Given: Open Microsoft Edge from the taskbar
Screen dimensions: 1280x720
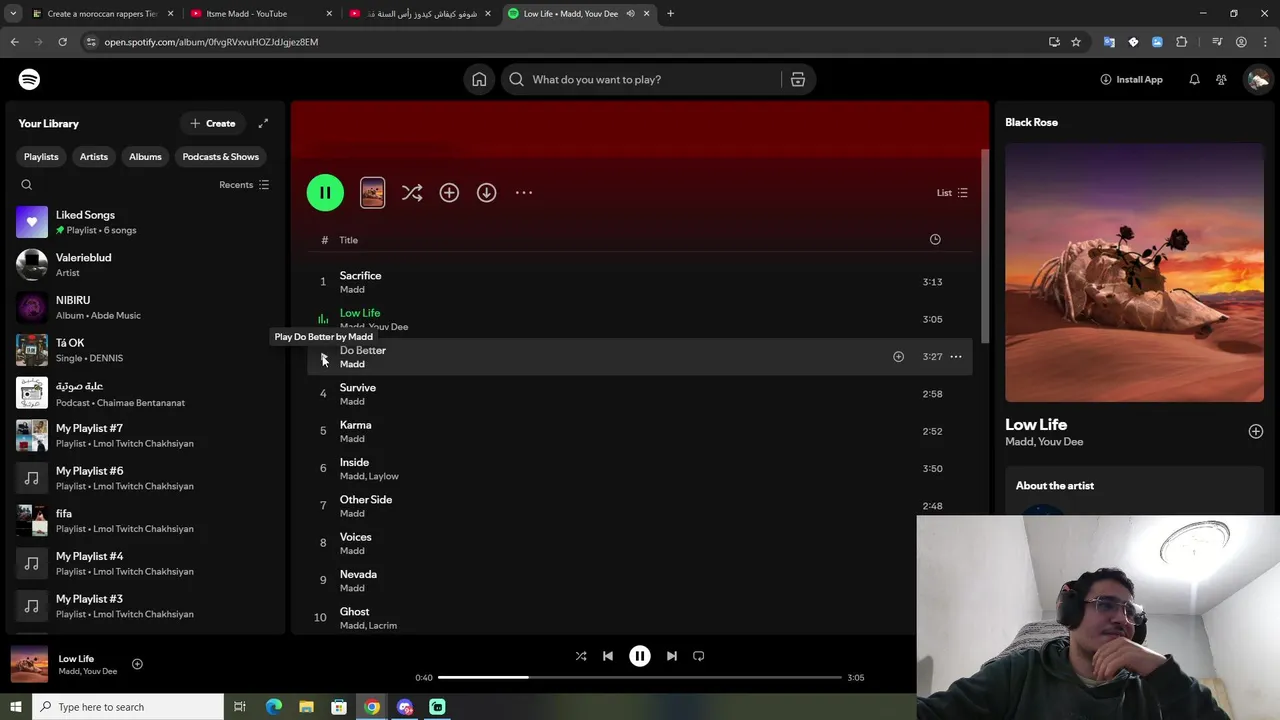Looking at the screenshot, I should pyautogui.click(x=273, y=707).
